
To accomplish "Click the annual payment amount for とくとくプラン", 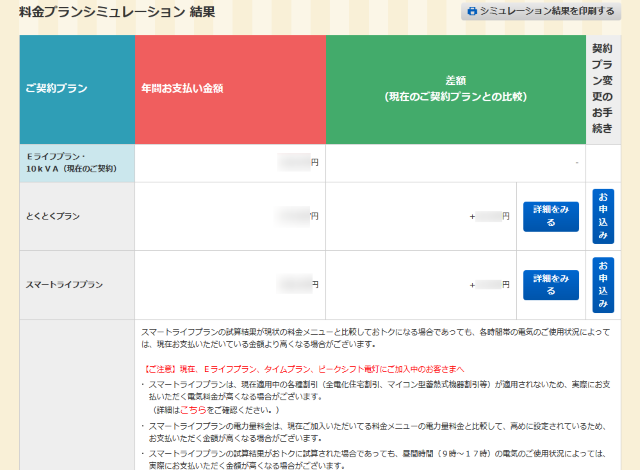I will 298,216.
